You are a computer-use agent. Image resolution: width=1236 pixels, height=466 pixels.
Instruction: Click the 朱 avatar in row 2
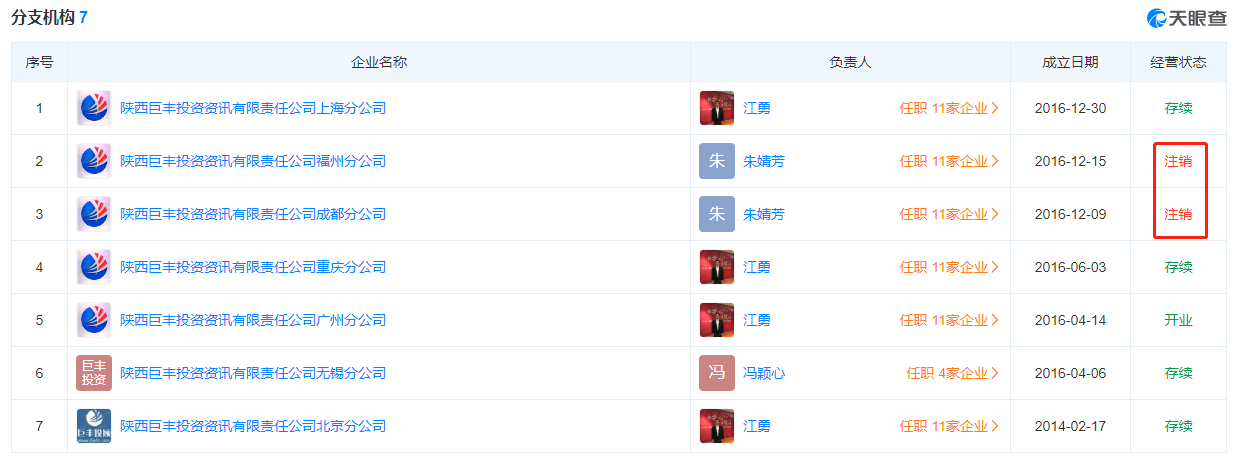coord(717,161)
